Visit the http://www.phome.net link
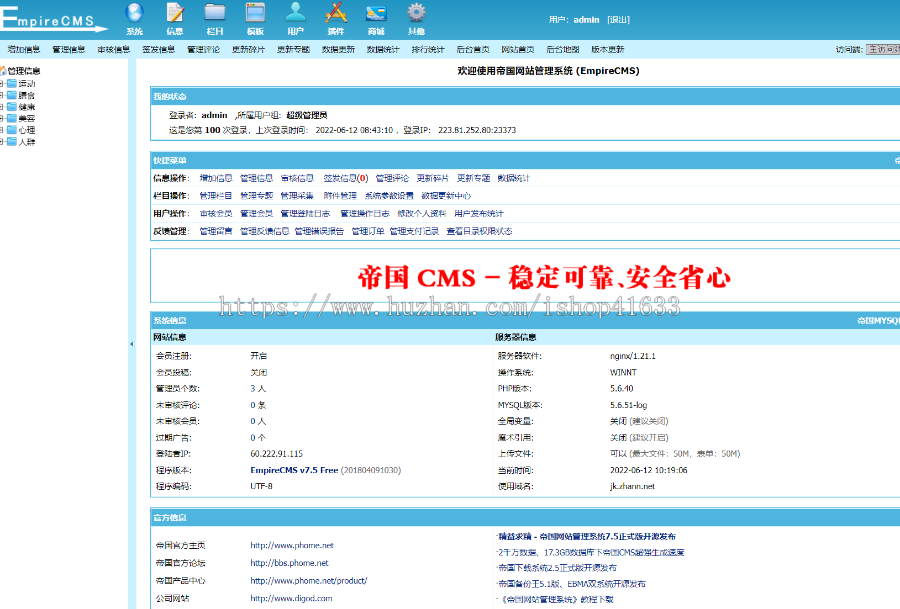900x609 pixels. (x=292, y=545)
